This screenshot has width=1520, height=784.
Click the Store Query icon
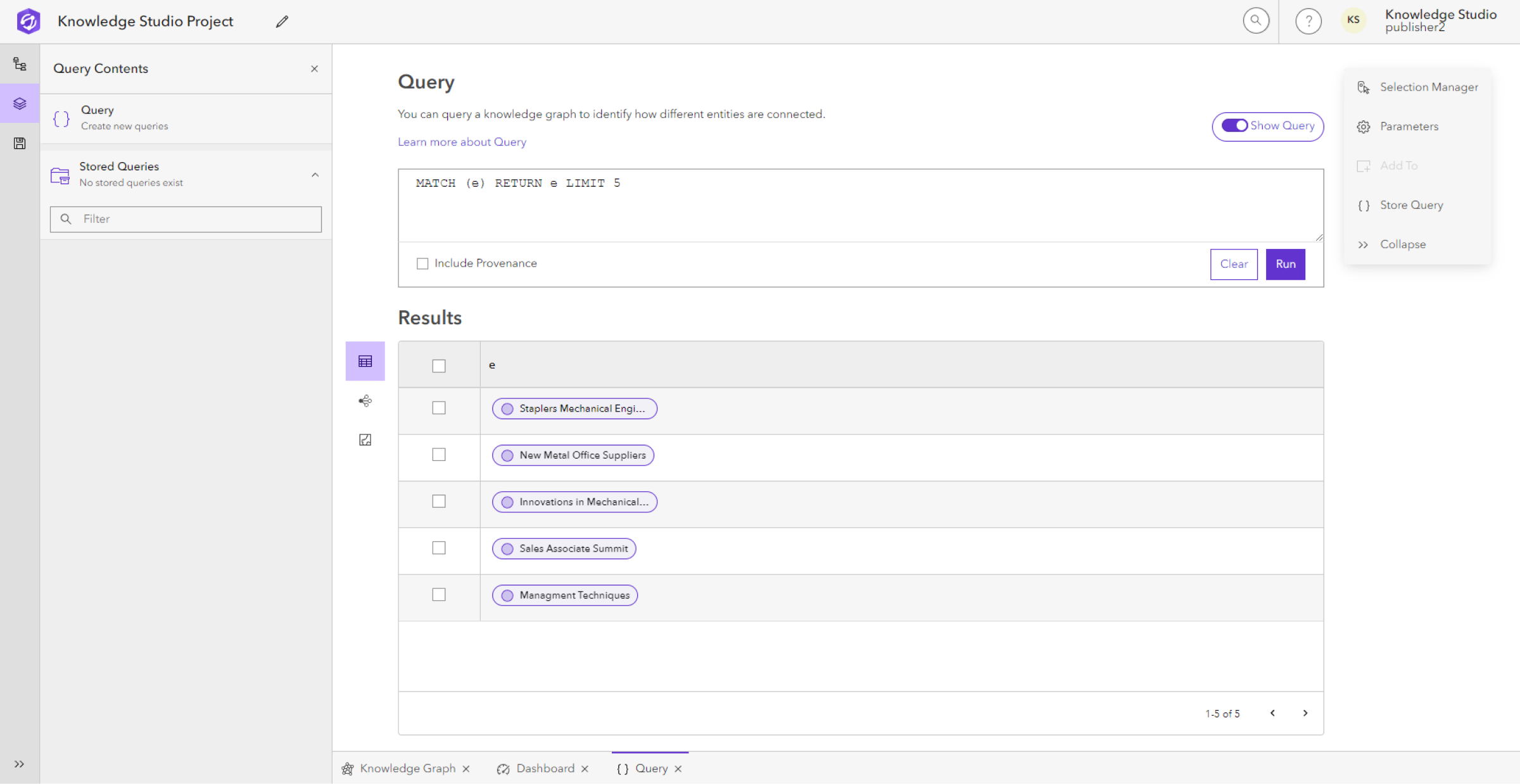coord(1362,205)
